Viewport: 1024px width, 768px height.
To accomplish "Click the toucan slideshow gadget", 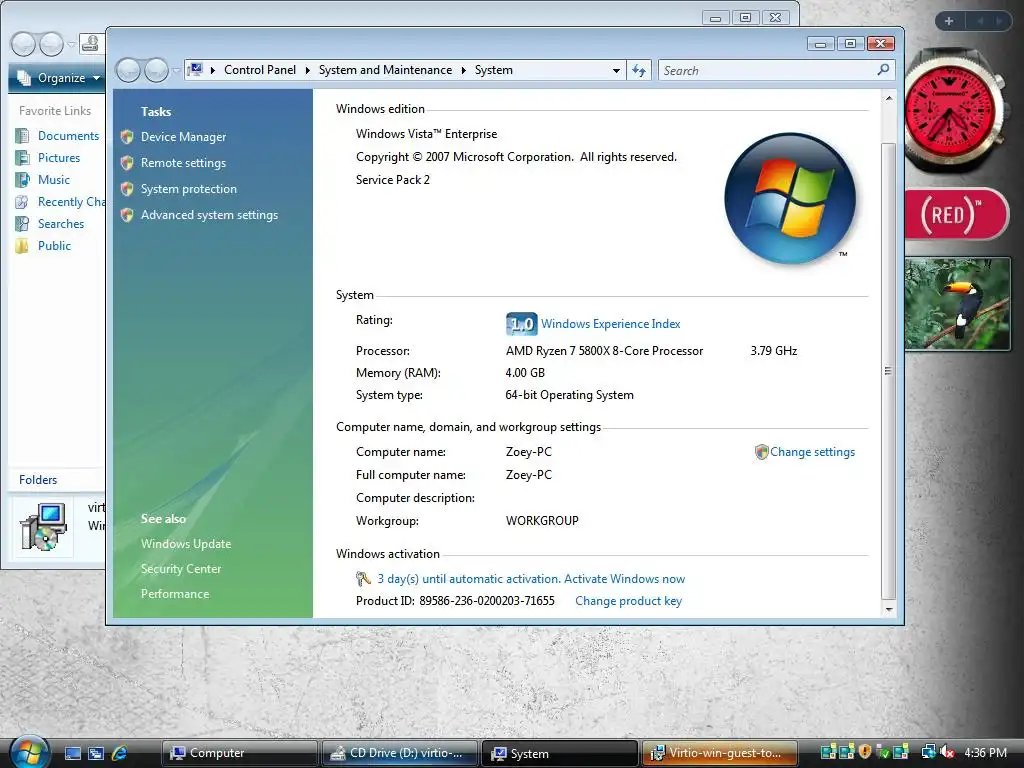I will [x=957, y=304].
